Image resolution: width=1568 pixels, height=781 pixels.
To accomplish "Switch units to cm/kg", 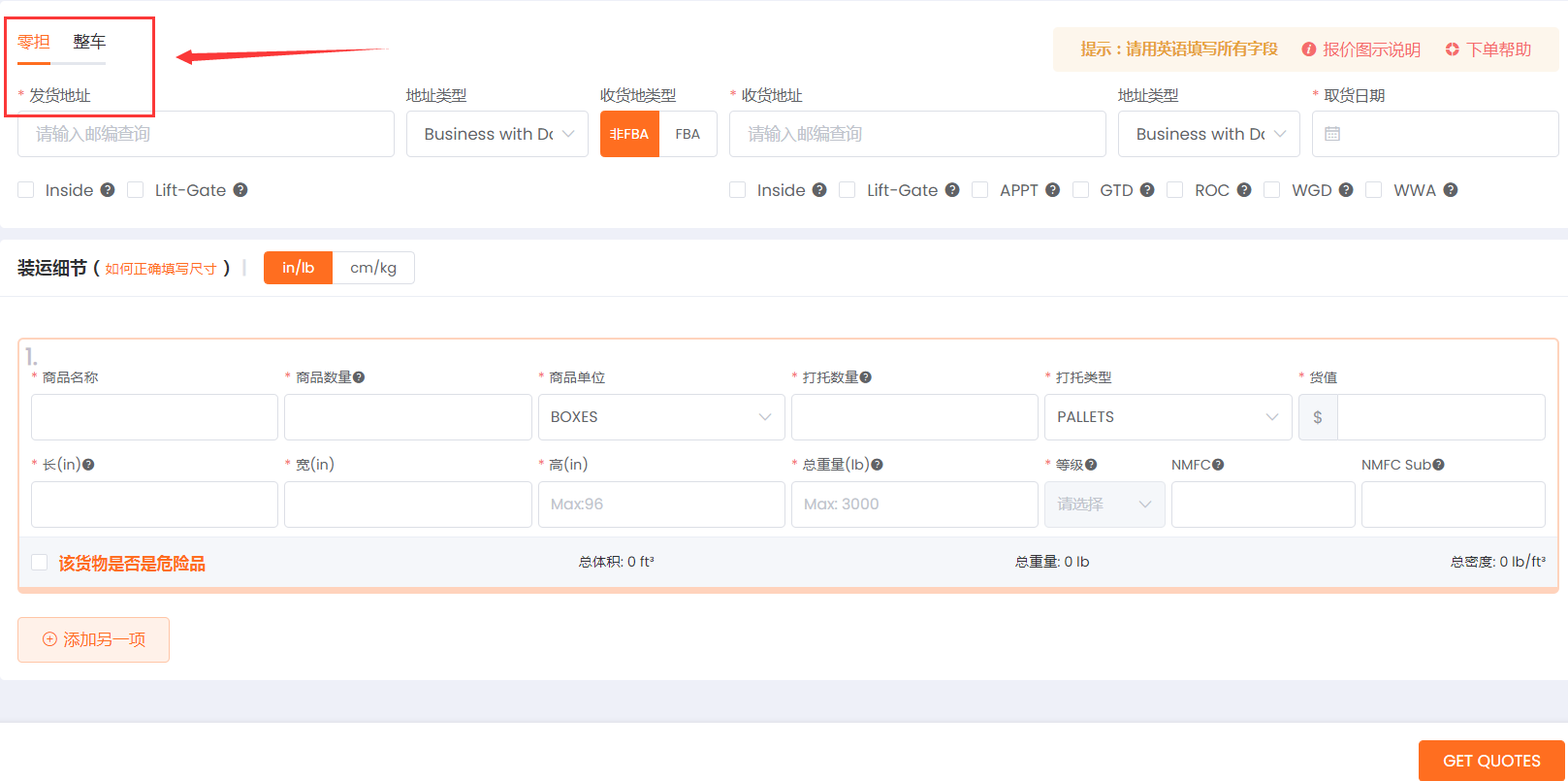I will [x=373, y=268].
